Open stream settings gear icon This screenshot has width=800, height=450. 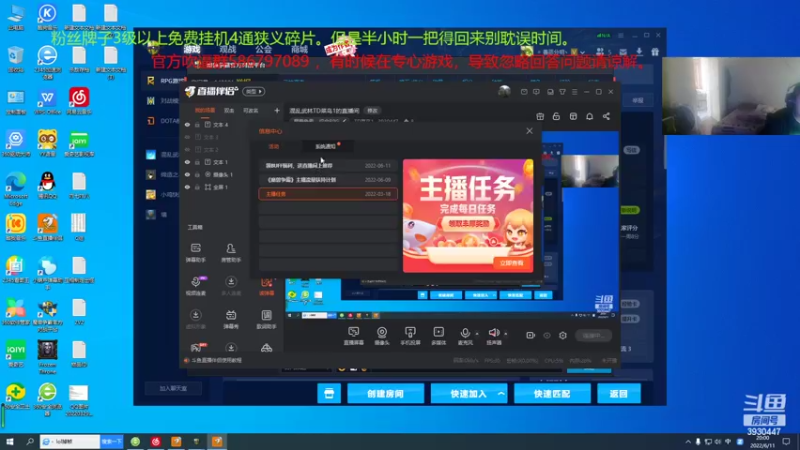coord(563,335)
